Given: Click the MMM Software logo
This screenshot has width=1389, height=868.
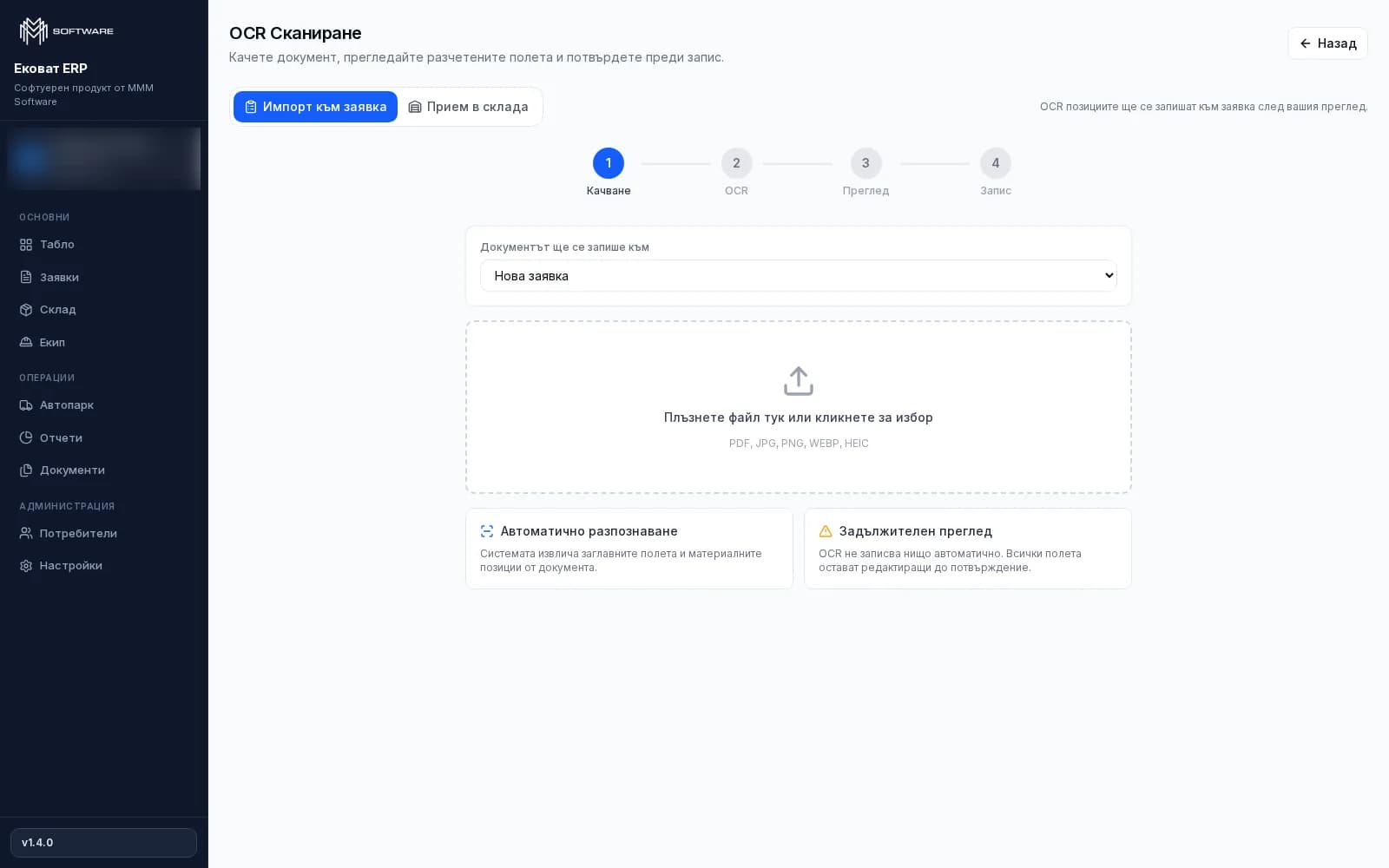Looking at the screenshot, I should tap(67, 31).
